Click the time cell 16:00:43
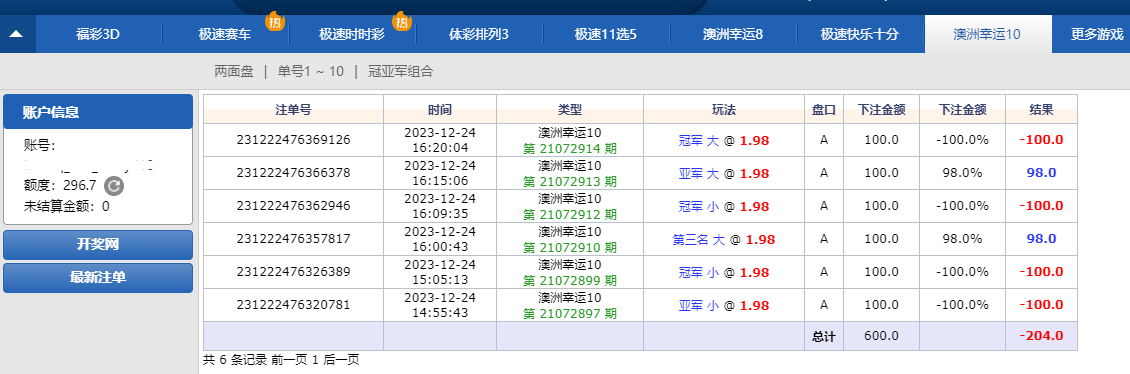Screen dimensions: 1130x374 click(440, 247)
